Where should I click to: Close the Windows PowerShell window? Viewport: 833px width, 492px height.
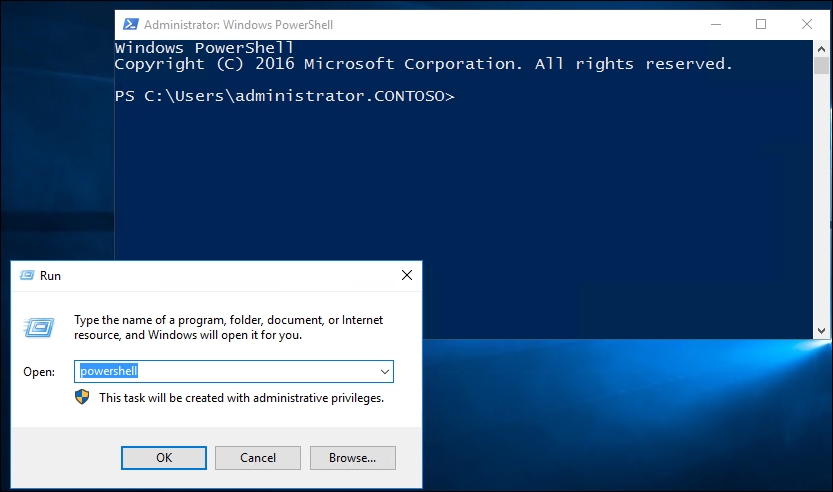click(806, 24)
